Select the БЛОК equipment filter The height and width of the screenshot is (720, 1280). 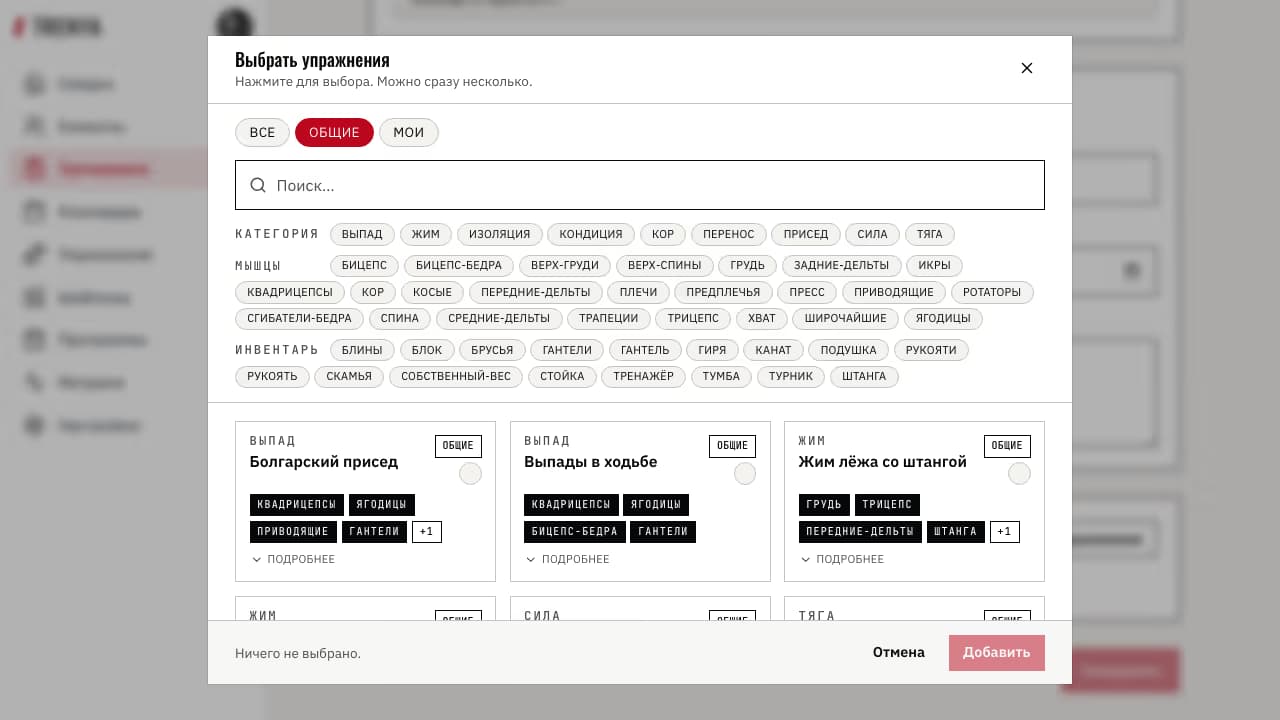427,350
